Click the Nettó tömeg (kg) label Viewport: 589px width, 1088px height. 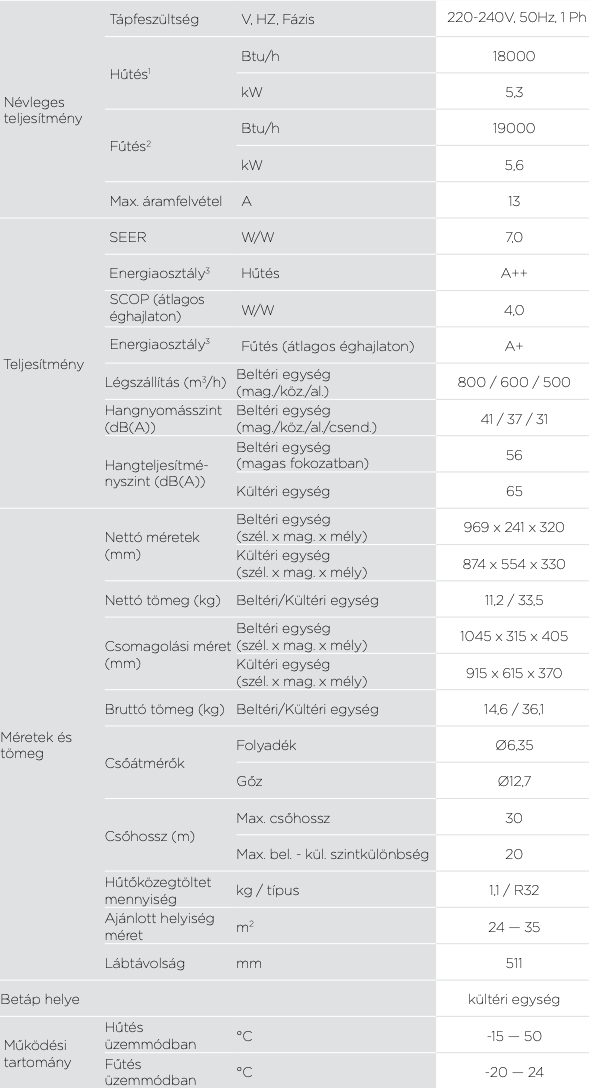tap(162, 600)
